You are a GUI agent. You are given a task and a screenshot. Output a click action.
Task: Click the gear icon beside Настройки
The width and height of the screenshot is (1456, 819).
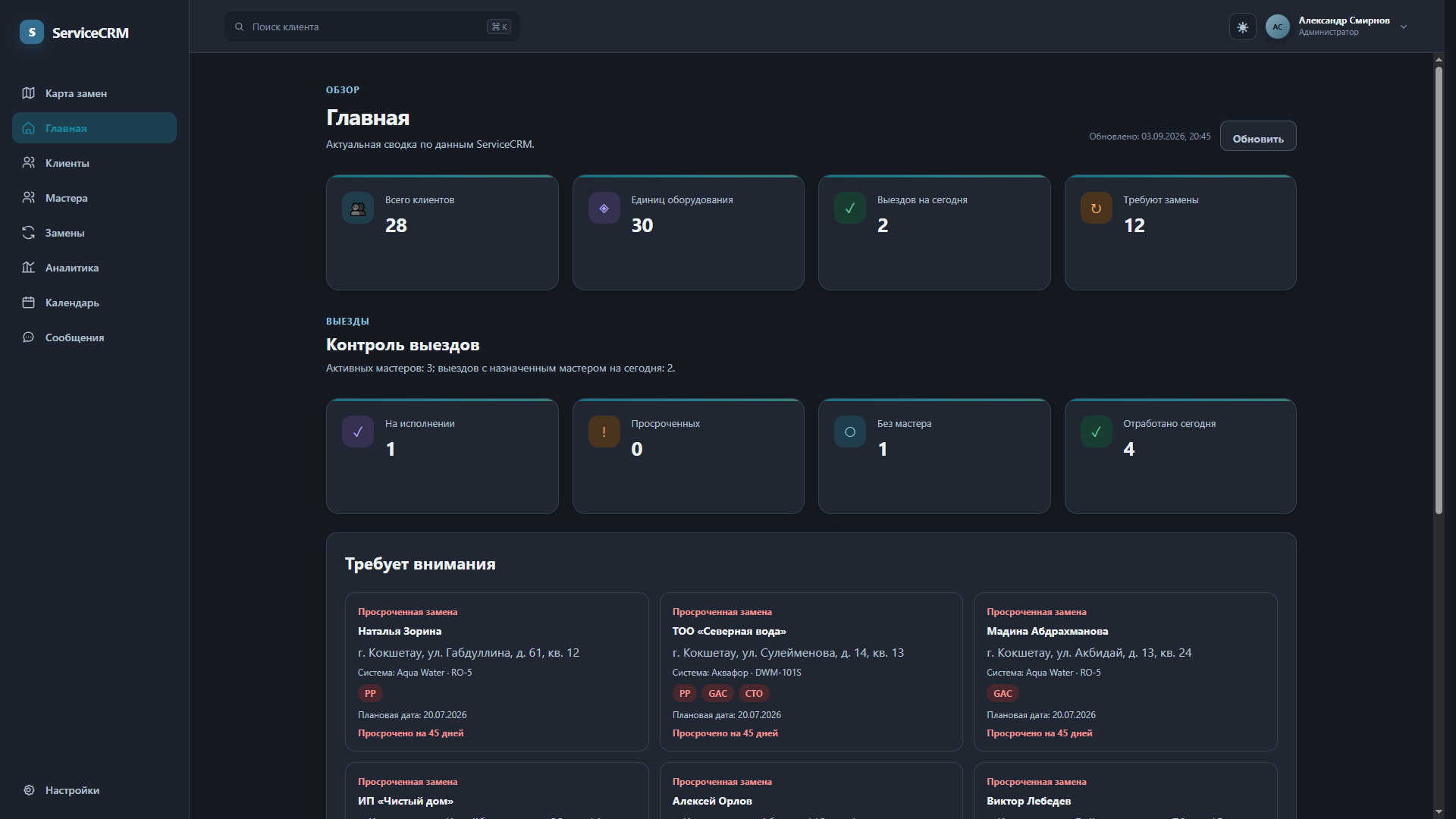point(29,790)
